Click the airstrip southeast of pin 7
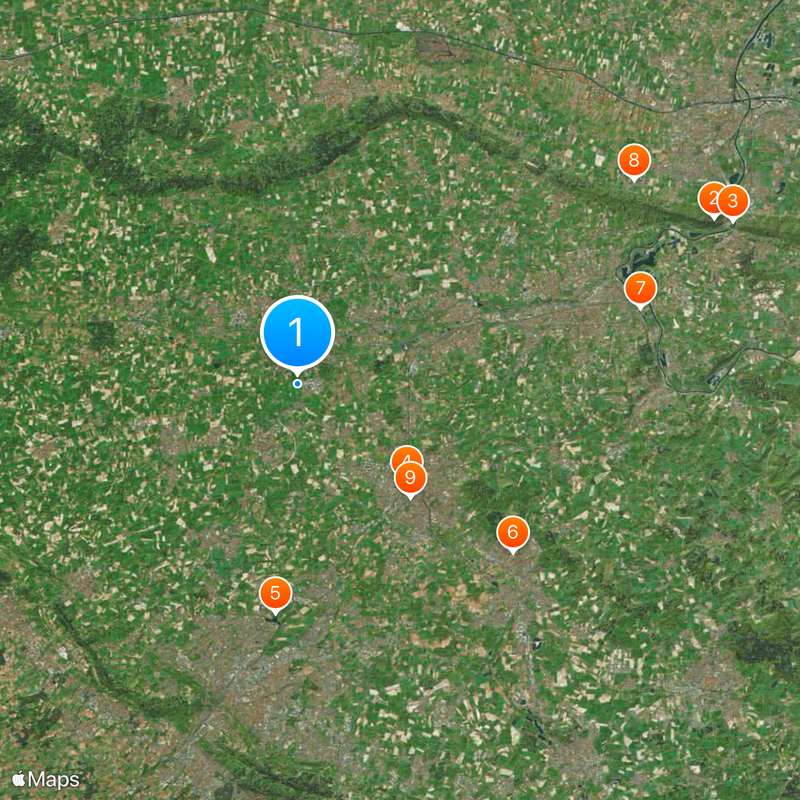This screenshot has width=800, height=800. tap(716, 378)
